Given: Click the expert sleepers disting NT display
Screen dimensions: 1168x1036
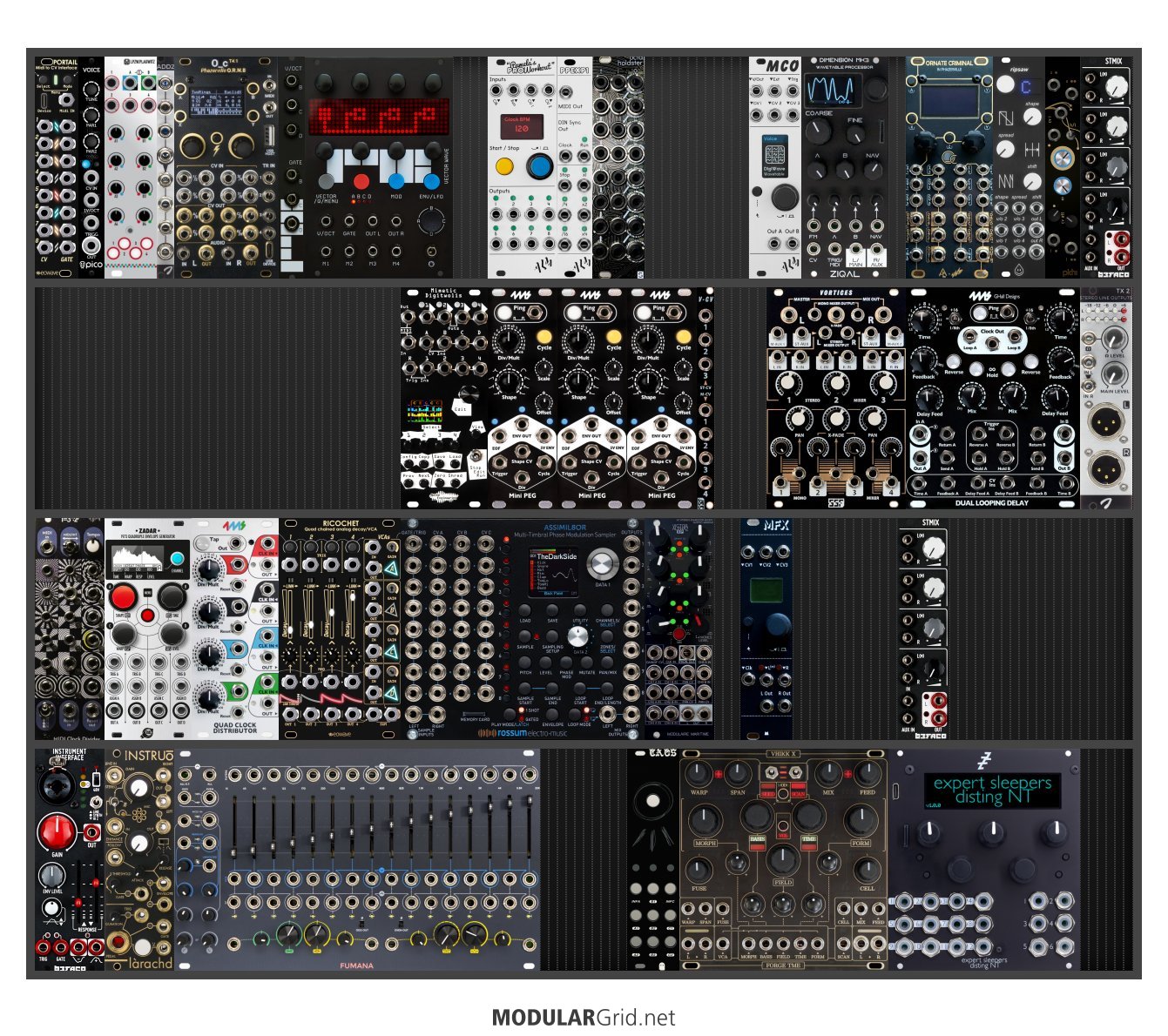Looking at the screenshot, I should (992, 790).
